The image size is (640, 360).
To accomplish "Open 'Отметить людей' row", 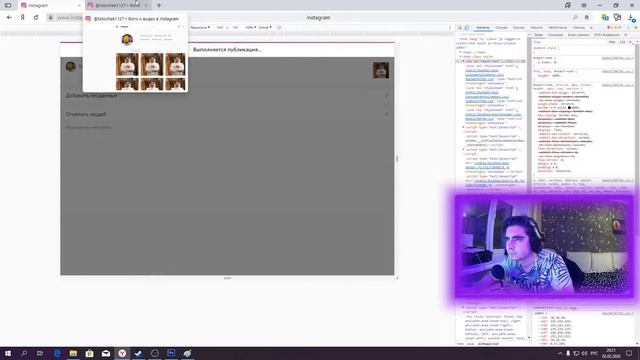I will click(x=227, y=114).
